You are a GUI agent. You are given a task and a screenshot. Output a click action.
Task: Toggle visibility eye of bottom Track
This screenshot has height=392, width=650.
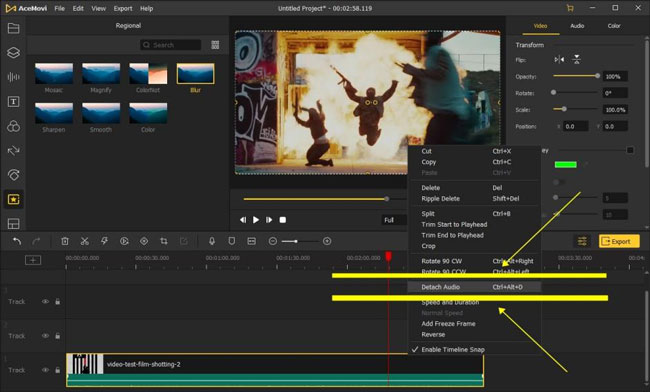click(x=45, y=370)
